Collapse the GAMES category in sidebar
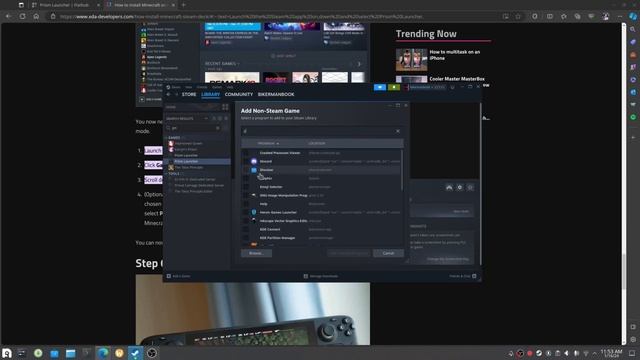The height and width of the screenshot is (360, 640). tap(174, 138)
